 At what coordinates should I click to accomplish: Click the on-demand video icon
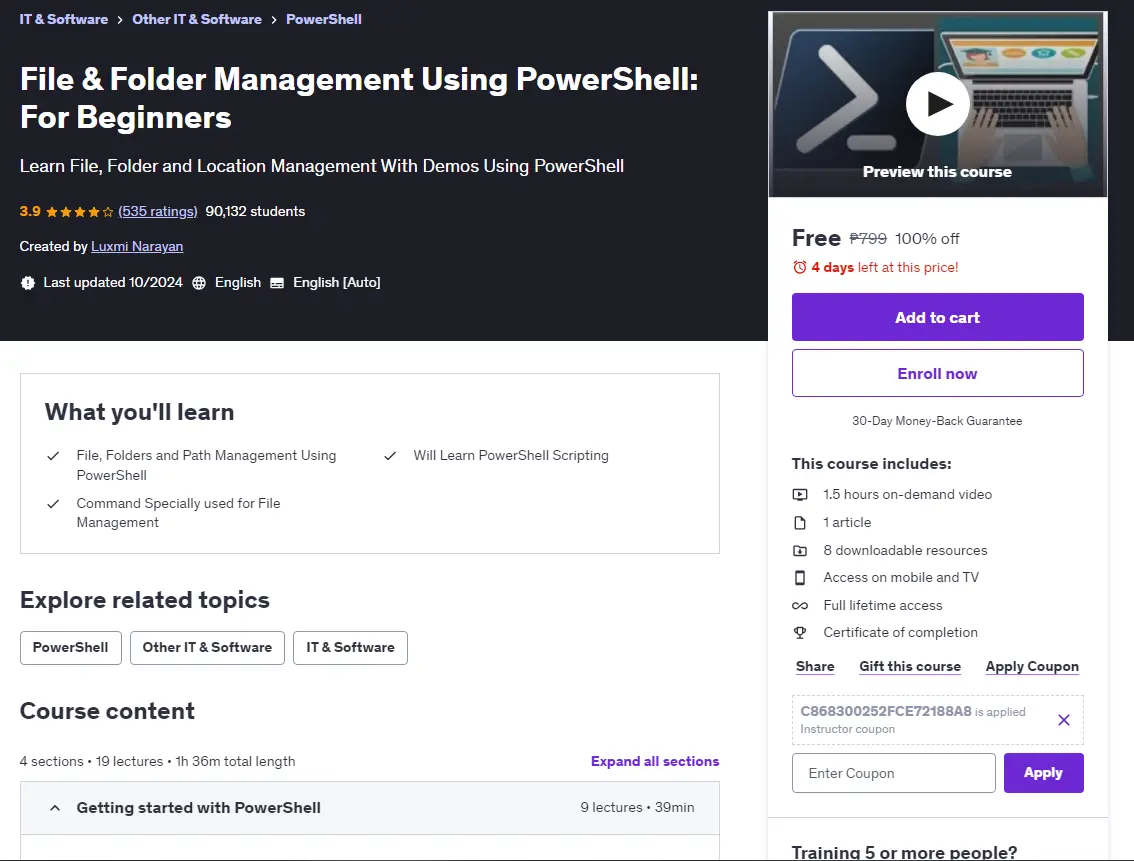tap(800, 494)
